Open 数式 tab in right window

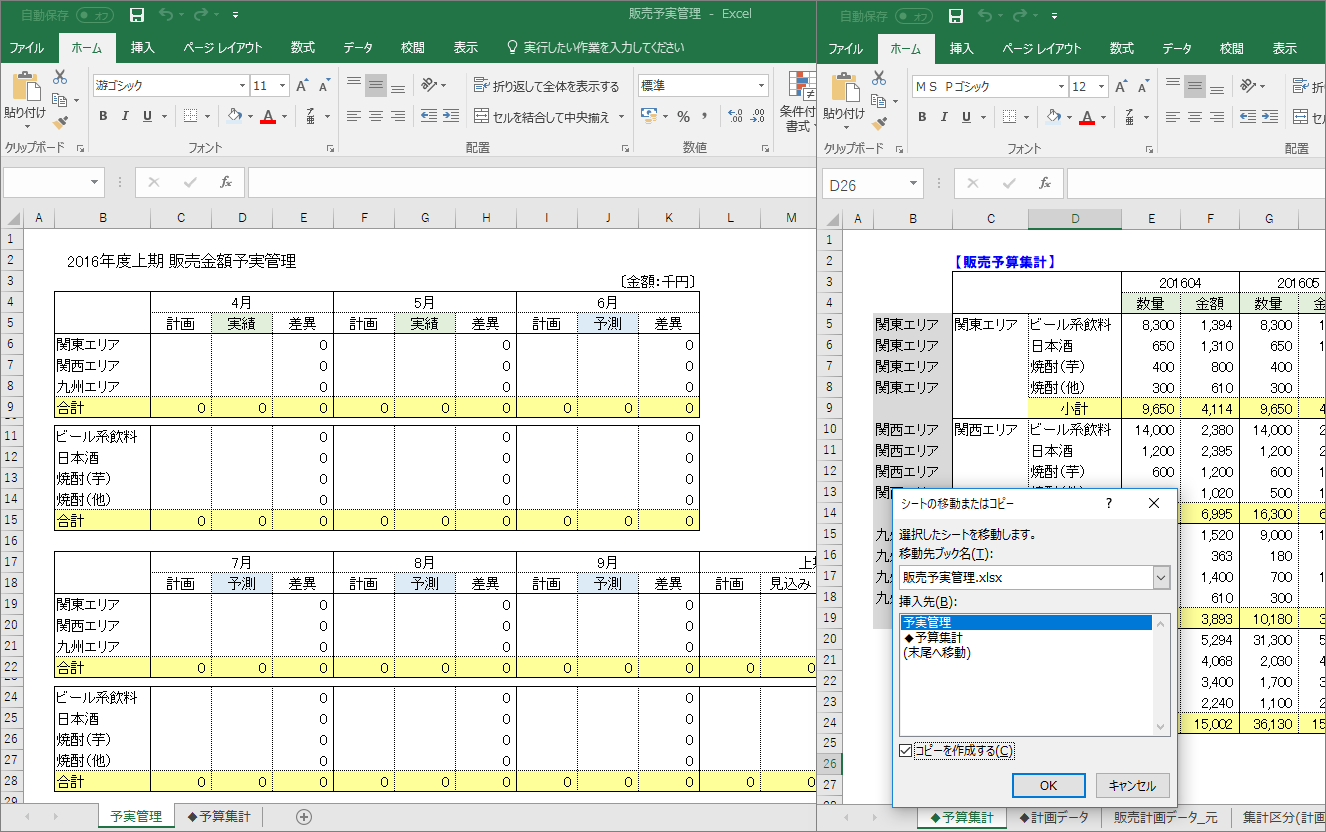click(1122, 48)
